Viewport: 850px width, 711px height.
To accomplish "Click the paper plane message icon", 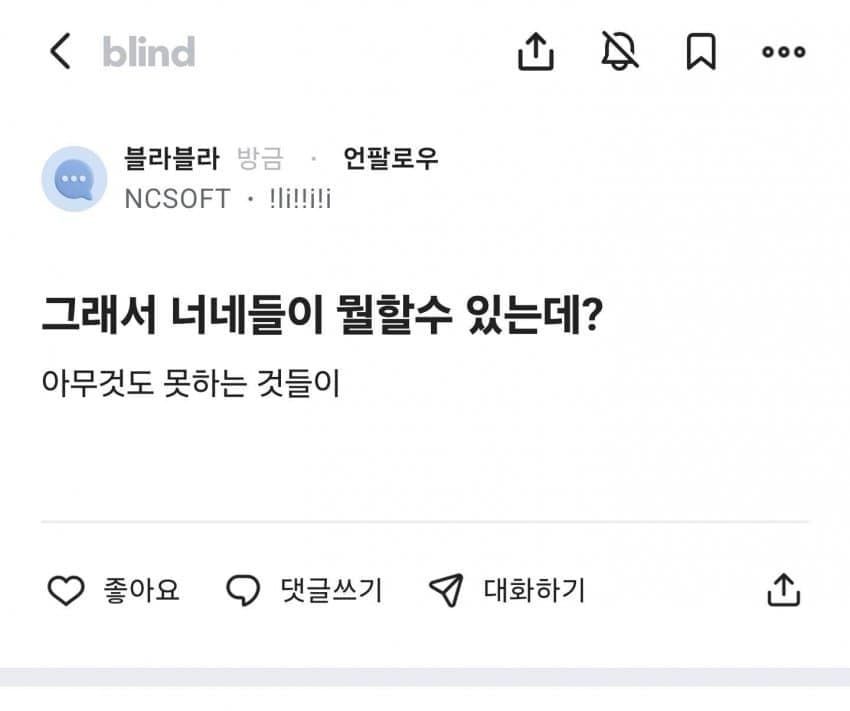I will (x=445, y=591).
